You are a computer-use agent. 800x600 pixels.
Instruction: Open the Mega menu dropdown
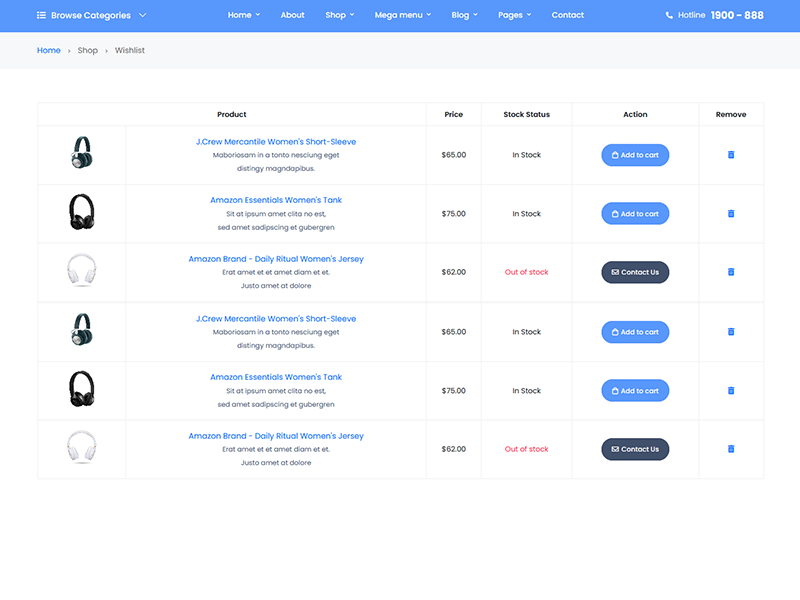click(x=403, y=16)
